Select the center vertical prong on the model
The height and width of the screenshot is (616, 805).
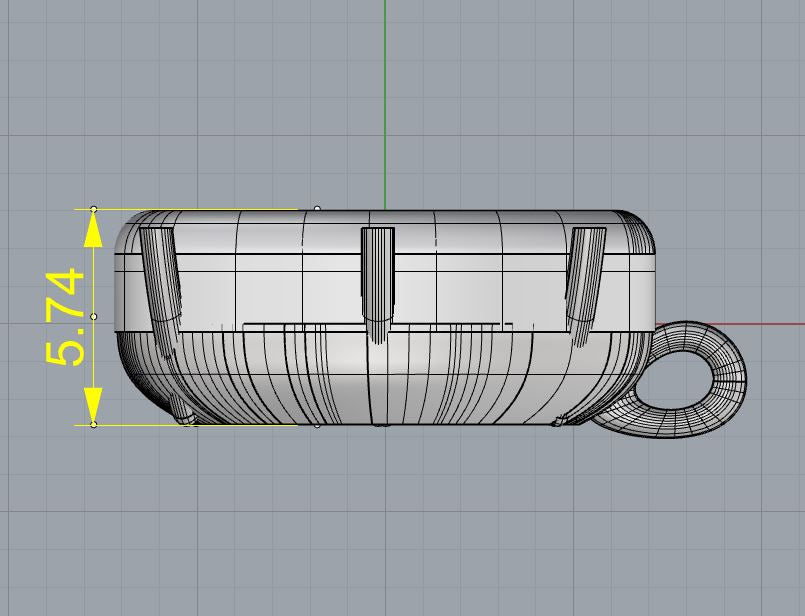pyautogui.click(x=377, y=280)
